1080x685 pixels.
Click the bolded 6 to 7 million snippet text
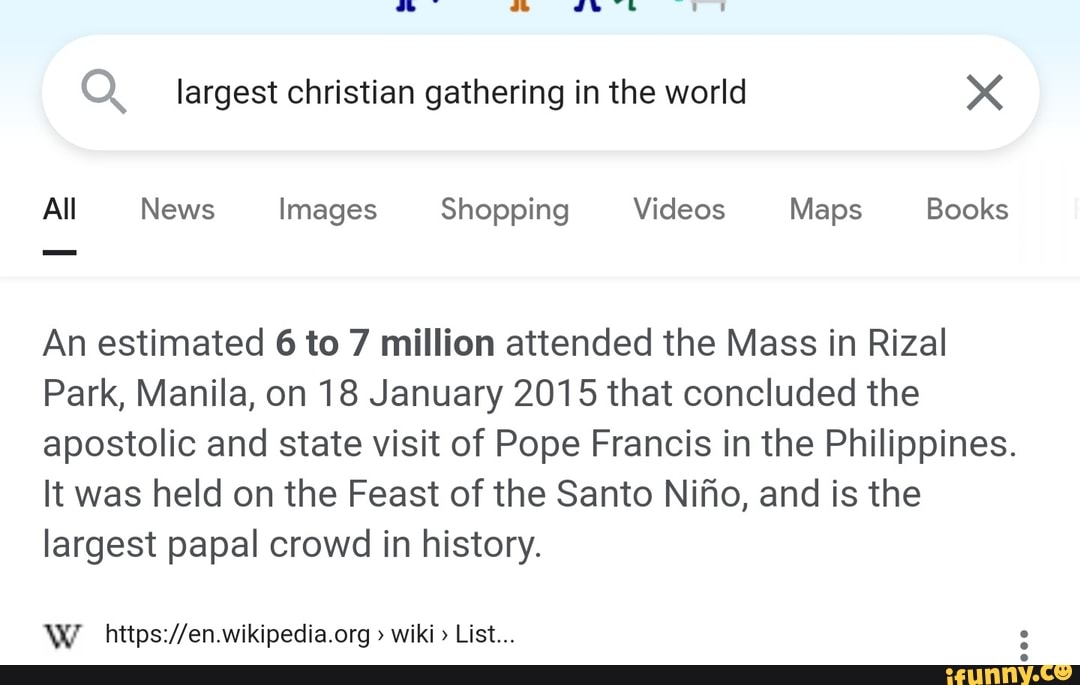click(x=384, y=343)
